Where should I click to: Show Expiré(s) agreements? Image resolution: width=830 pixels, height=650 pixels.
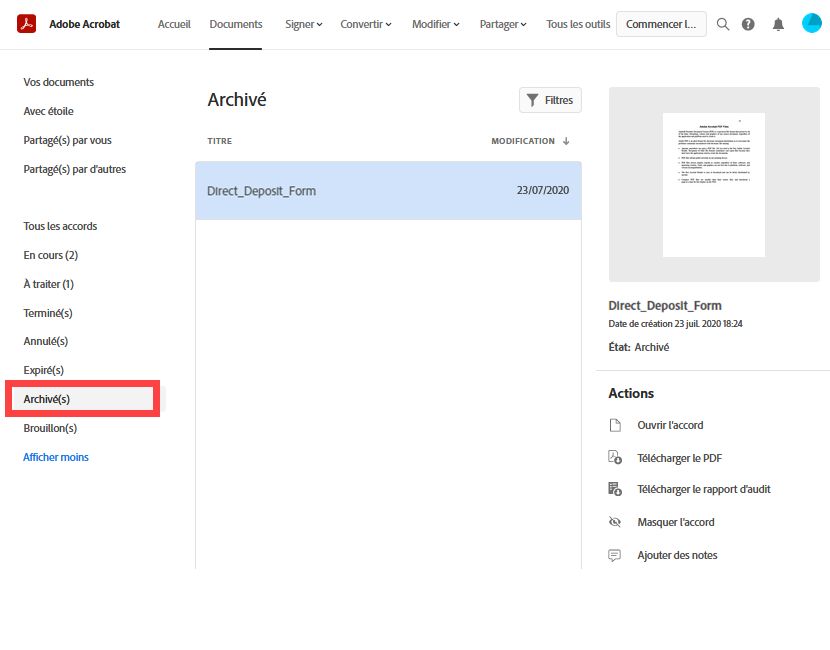43,371
